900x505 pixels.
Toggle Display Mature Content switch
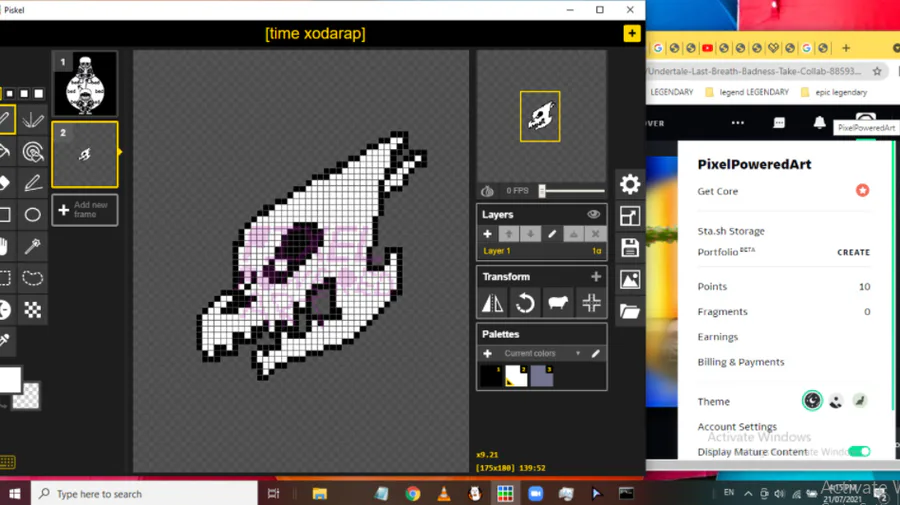coord(859,452)
